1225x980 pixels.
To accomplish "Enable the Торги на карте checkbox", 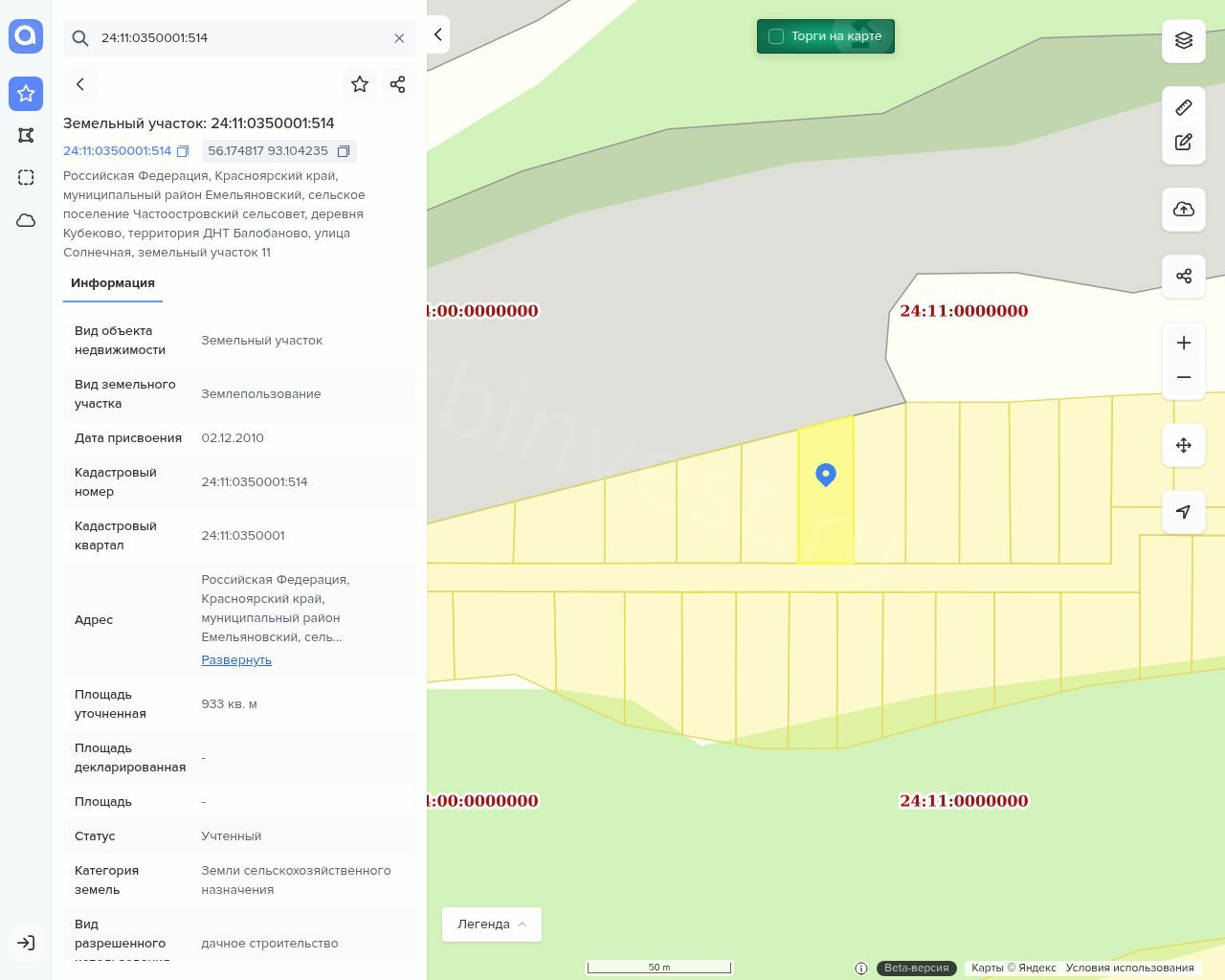I will click(x=776, y=36).
